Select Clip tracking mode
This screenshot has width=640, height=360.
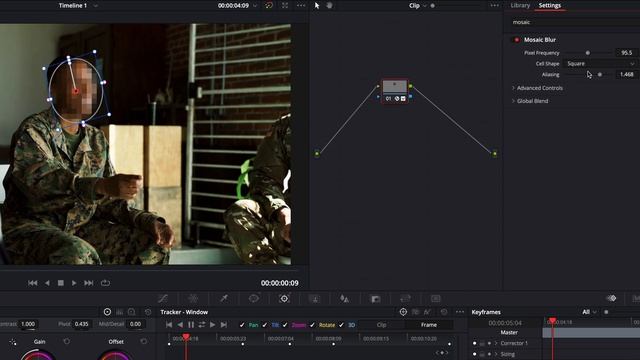pos(382,325)
